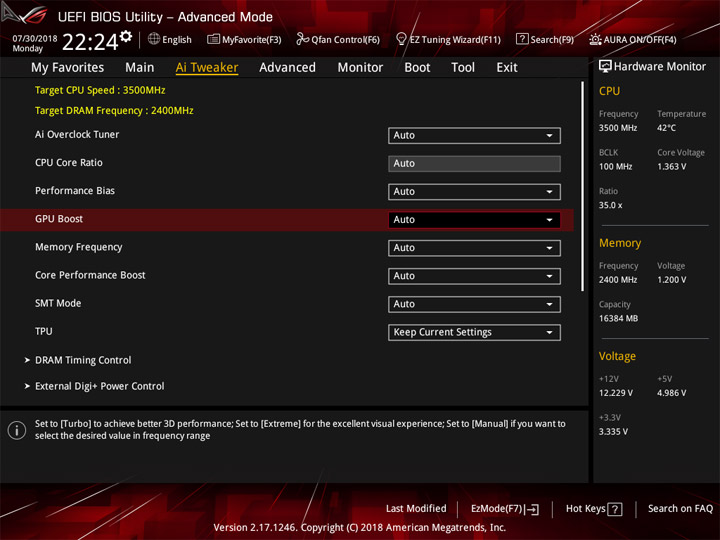This screenshot has height=540, width=720.
Task: Click the memory Capacity value 16384 MB
Action: (618, 318)
